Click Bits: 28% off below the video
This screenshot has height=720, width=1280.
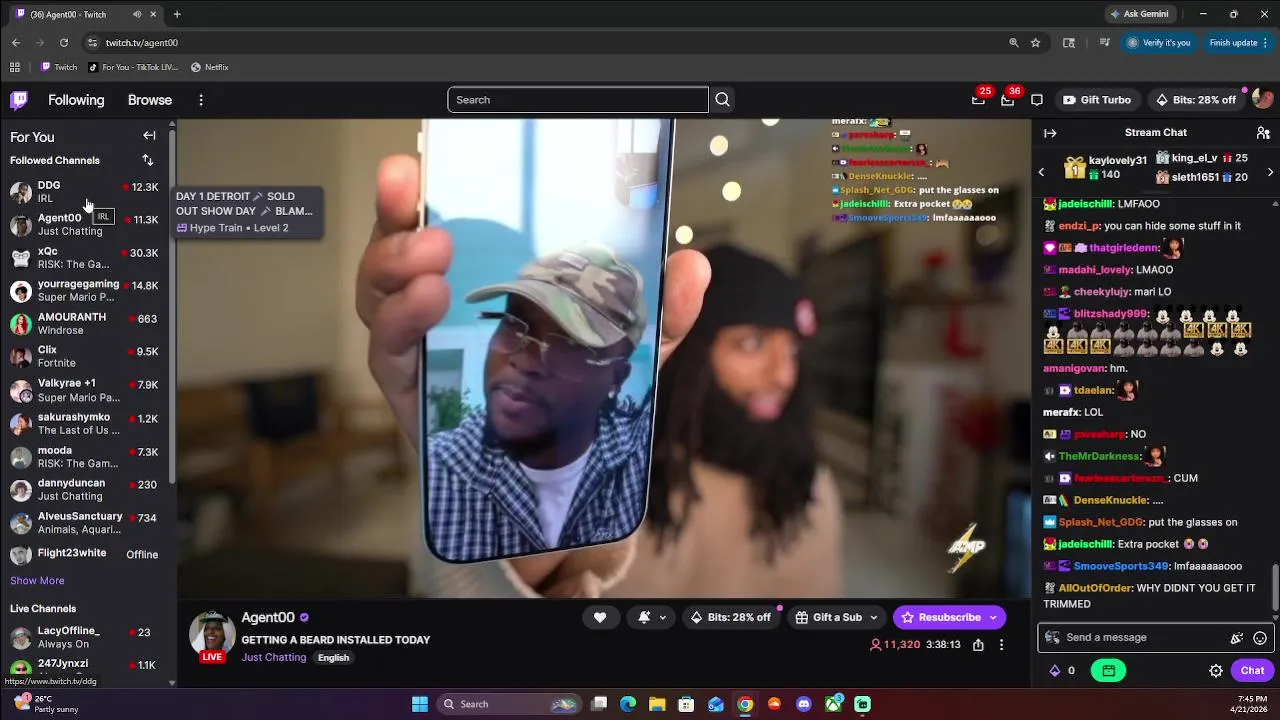(731, 617)
